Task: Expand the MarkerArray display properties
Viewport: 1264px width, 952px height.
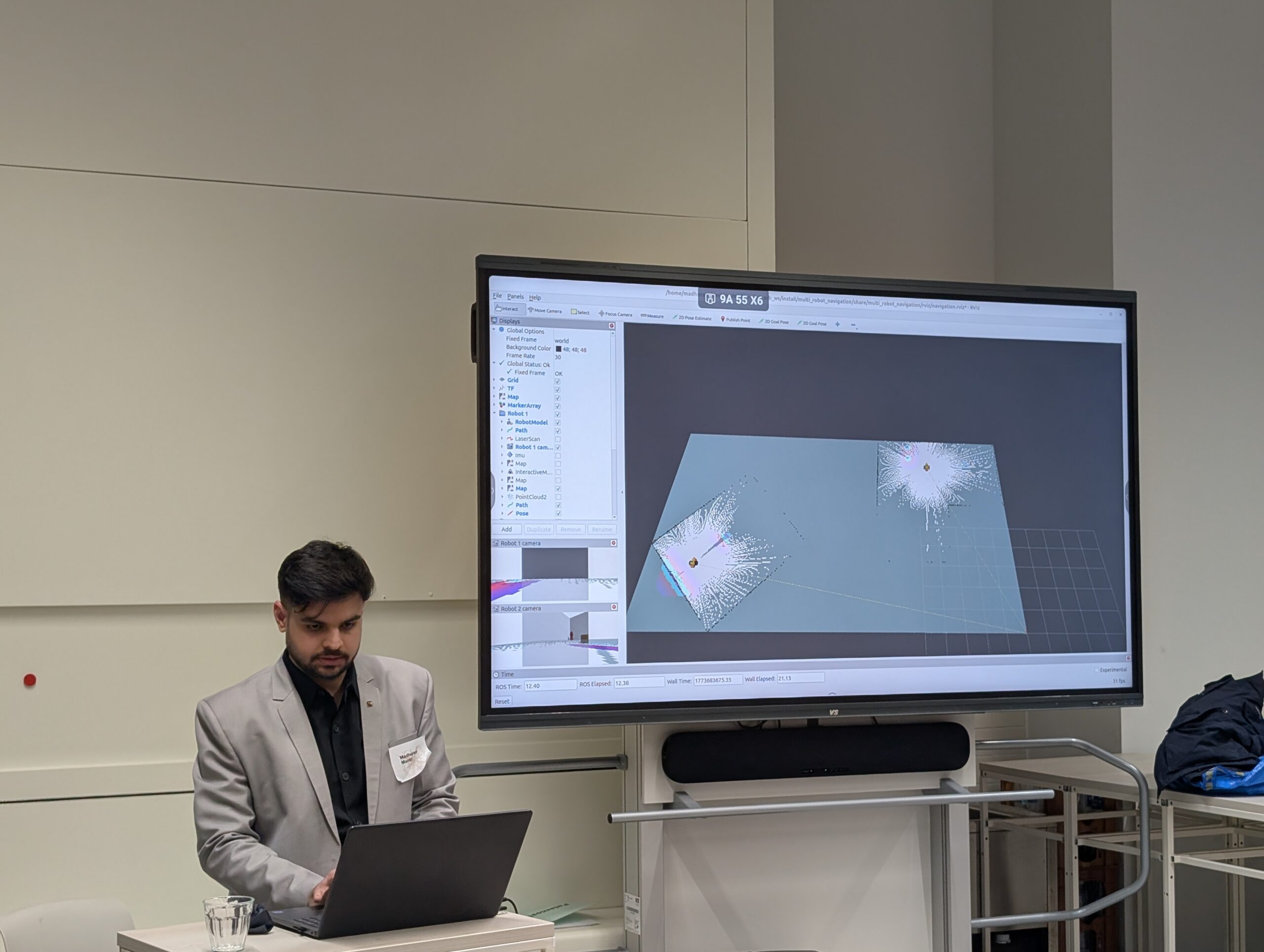Action: pos(495,405)
